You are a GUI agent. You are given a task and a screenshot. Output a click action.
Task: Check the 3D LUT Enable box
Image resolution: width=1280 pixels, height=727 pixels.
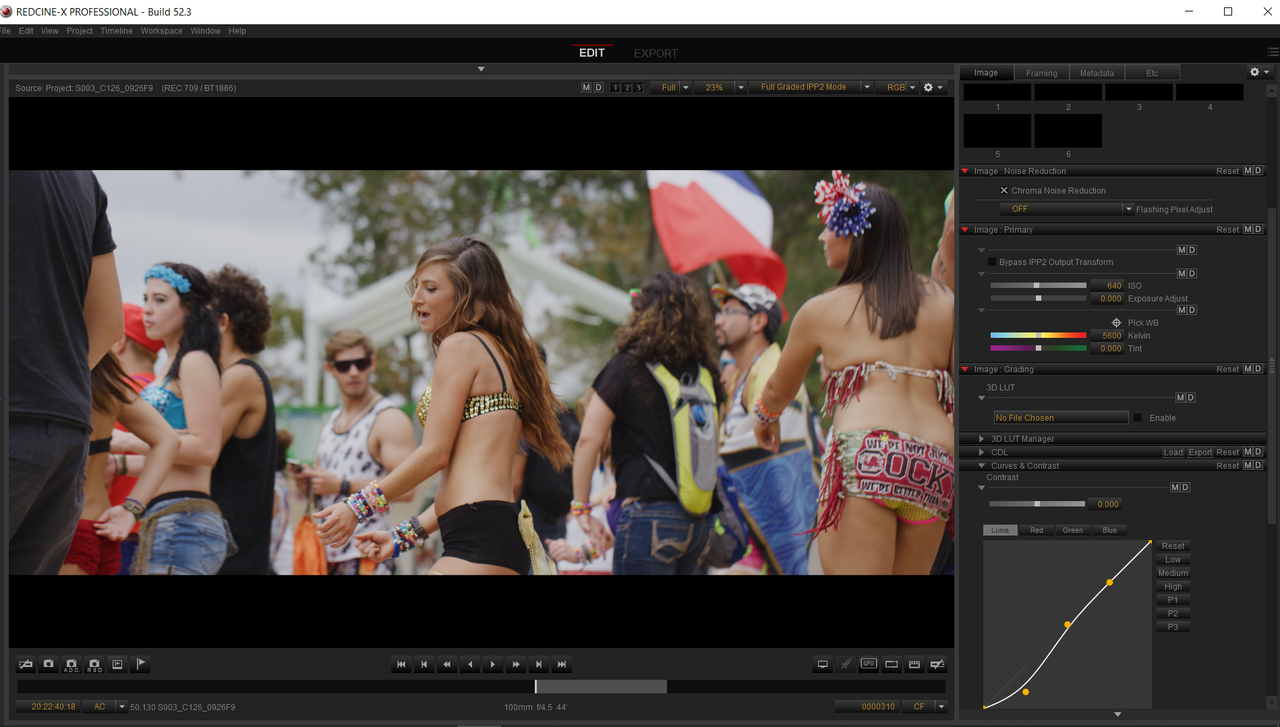(x=1138, y=418)
